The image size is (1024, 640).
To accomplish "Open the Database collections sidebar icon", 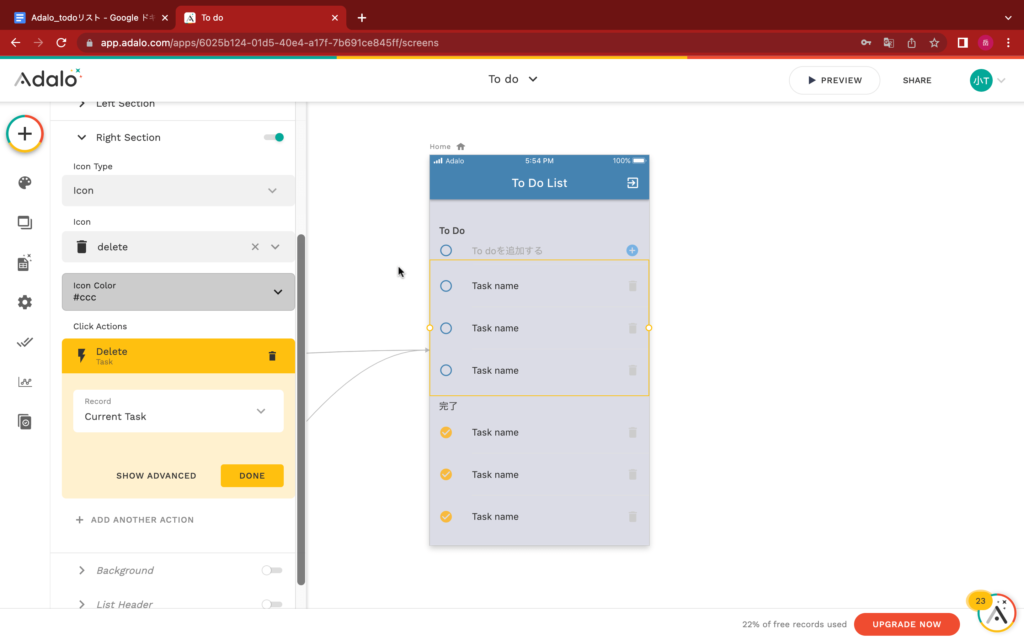I will pos(25,263).
